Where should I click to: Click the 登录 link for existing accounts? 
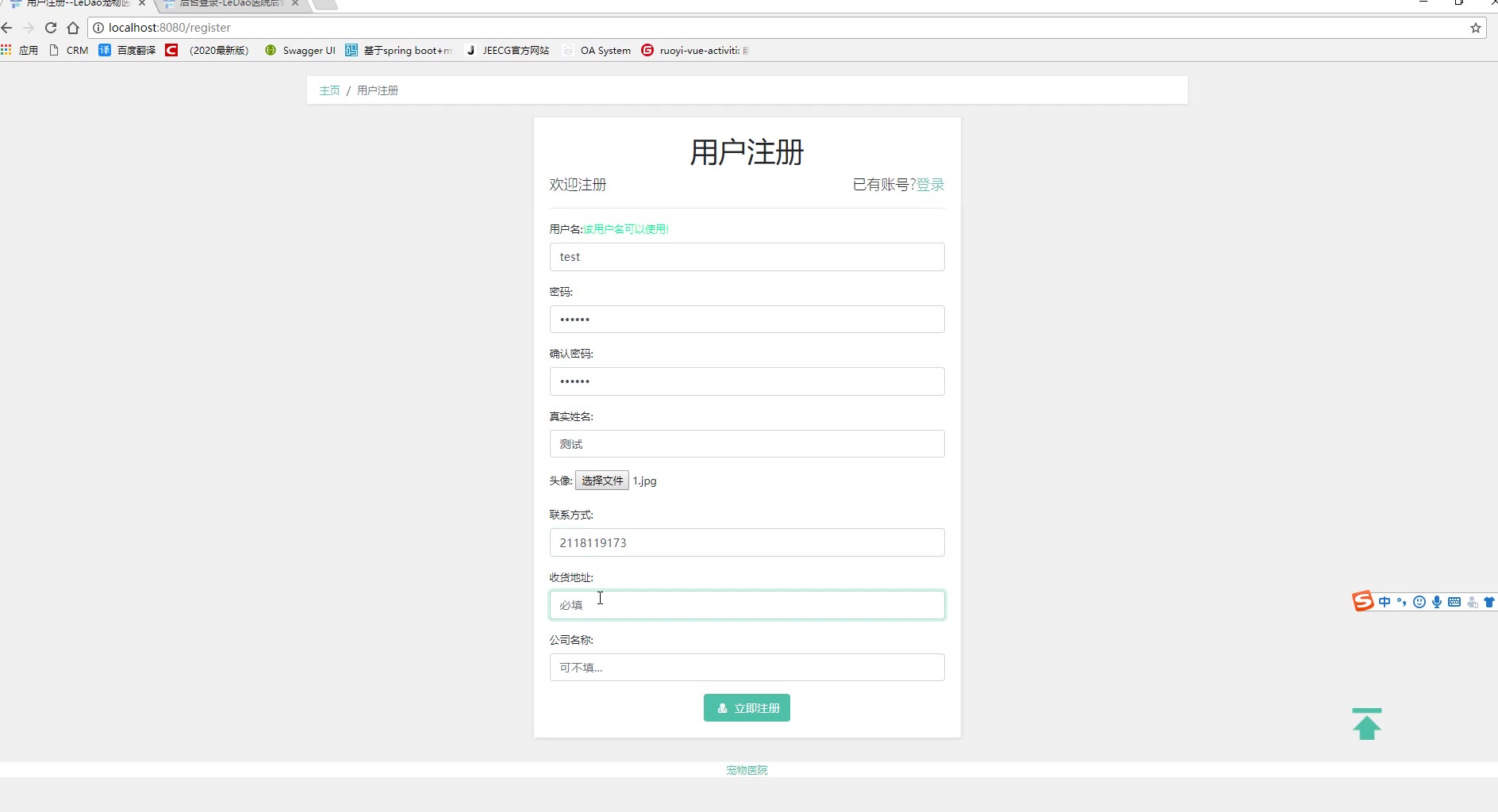pyautogui.click(x=931, y=185)
